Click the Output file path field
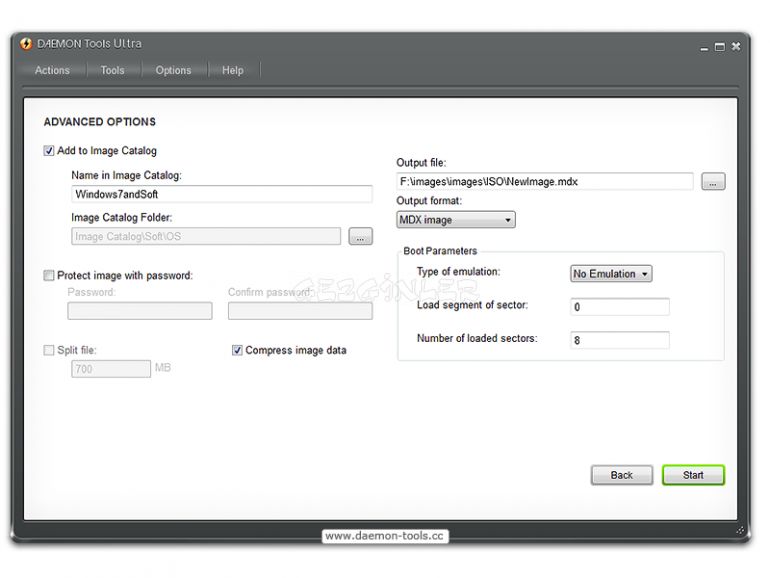 point(545,181)
